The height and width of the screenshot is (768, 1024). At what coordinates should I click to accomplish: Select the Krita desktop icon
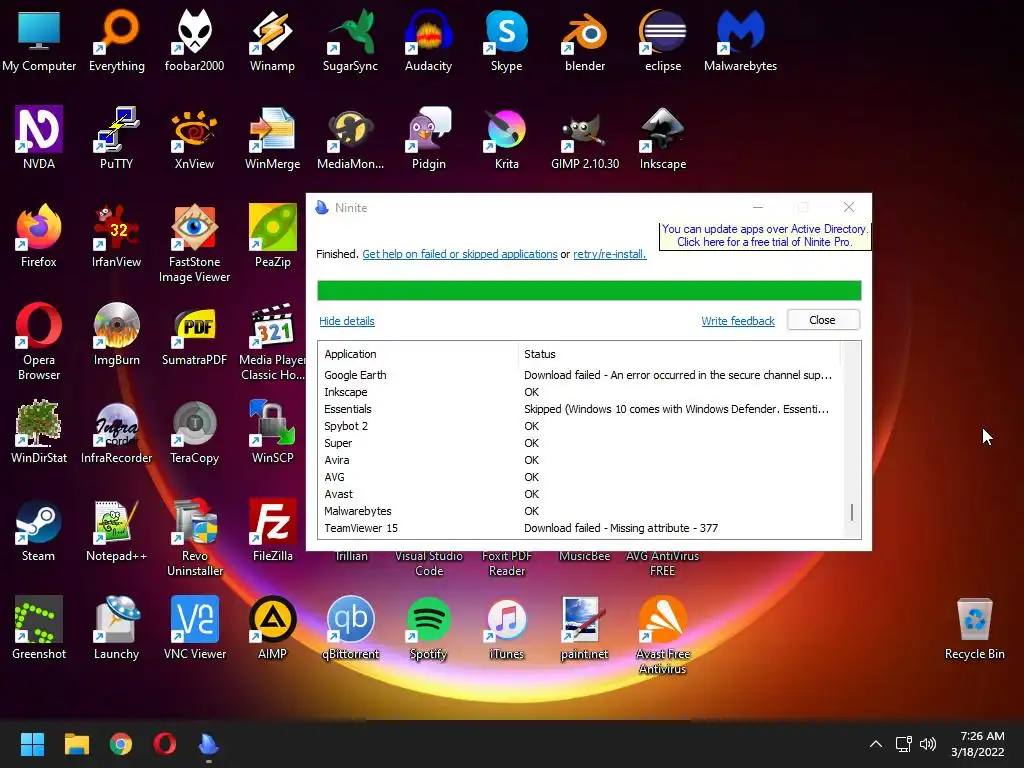[506, 138]
